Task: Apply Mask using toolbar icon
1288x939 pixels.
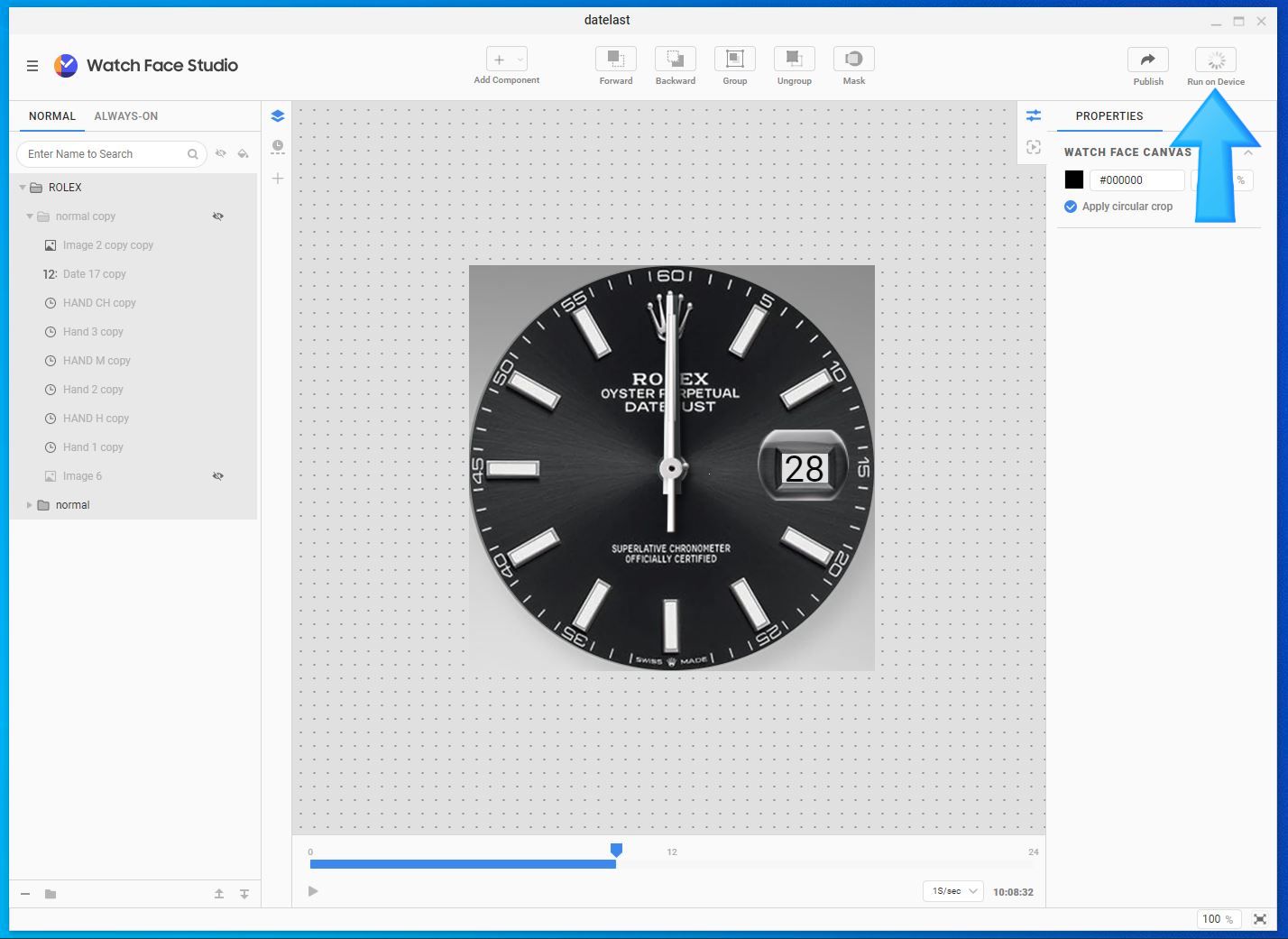Action: pyautogui.click(x=854, y=60)
